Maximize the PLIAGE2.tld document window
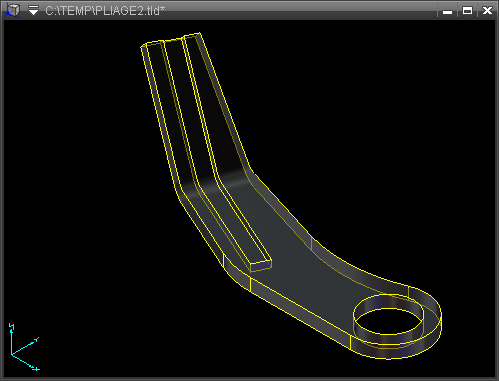 click(467, 11)
